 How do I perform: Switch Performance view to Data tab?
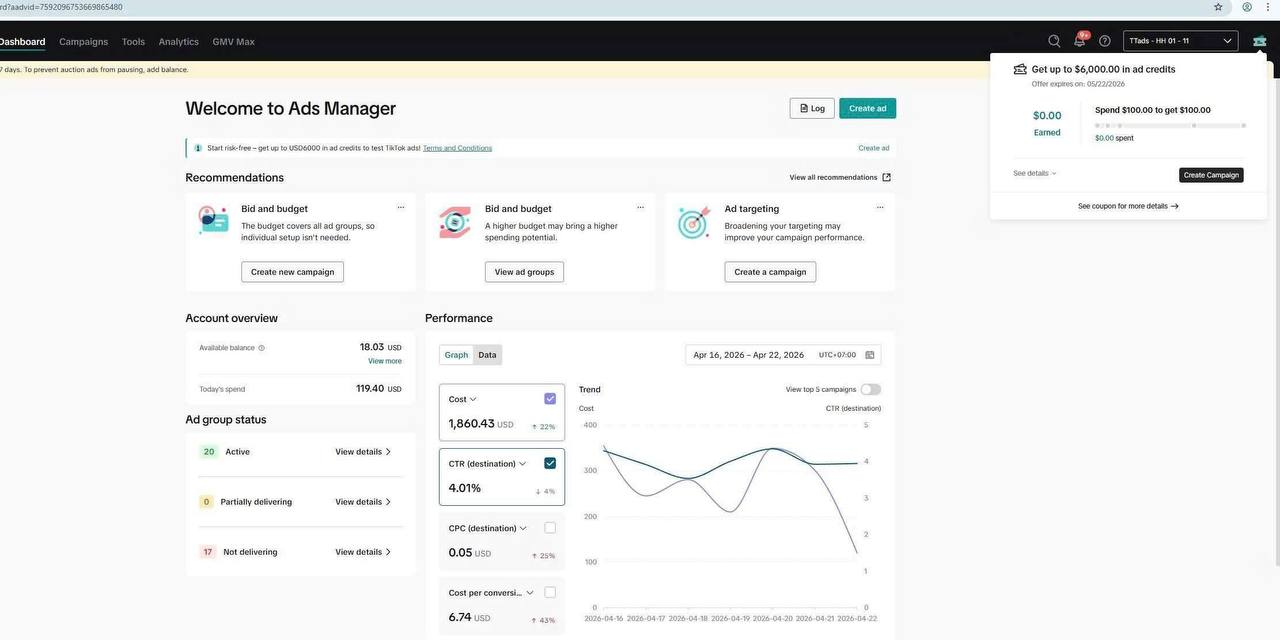(487, 355)
